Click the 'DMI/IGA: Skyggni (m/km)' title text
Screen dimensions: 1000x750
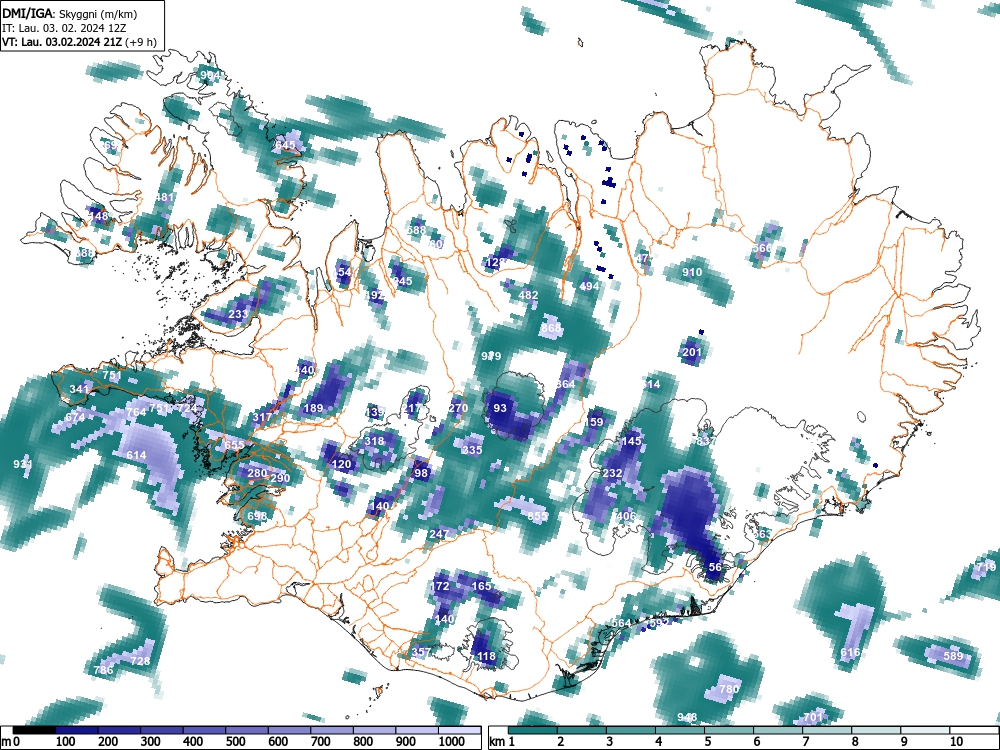coord(70,13)
